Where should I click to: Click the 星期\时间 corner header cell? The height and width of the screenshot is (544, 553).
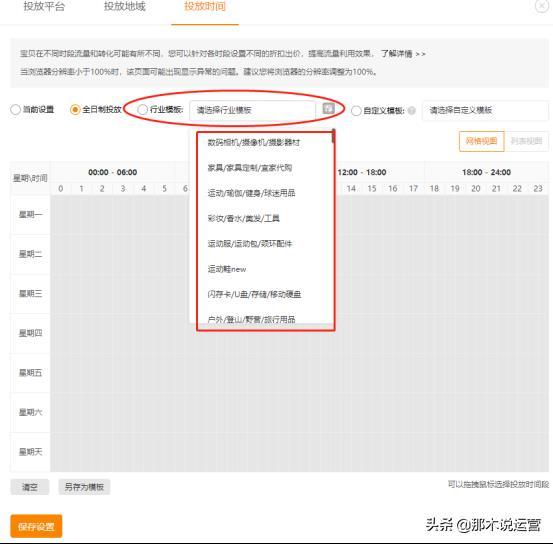click(x=30, y=178)
